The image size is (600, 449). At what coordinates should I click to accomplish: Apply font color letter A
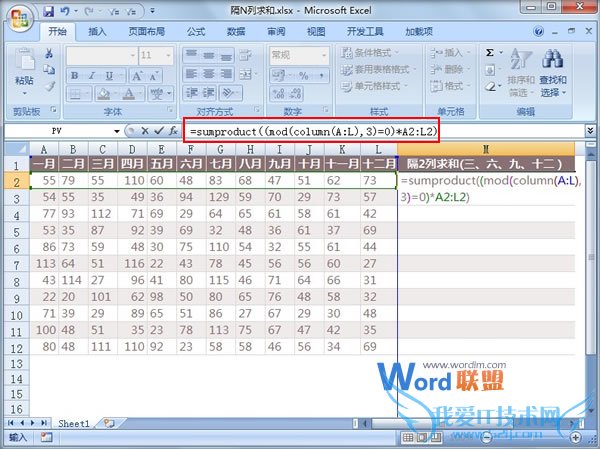[x=129, y=93]
